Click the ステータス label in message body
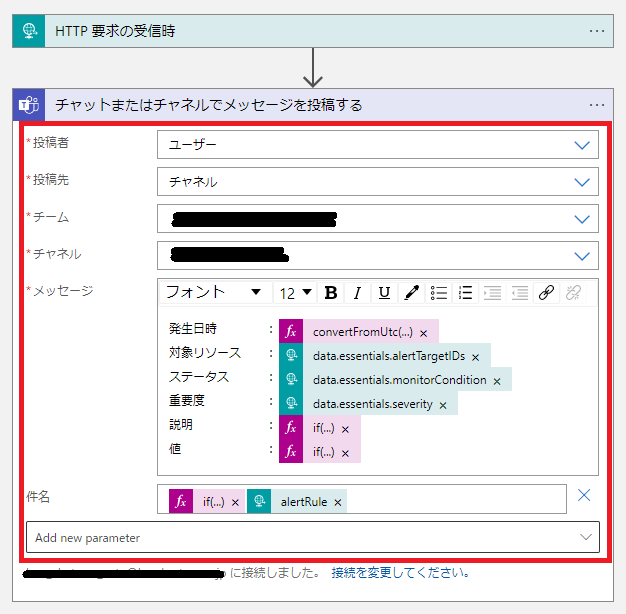626x614 pixels. (x=199, y=376)
